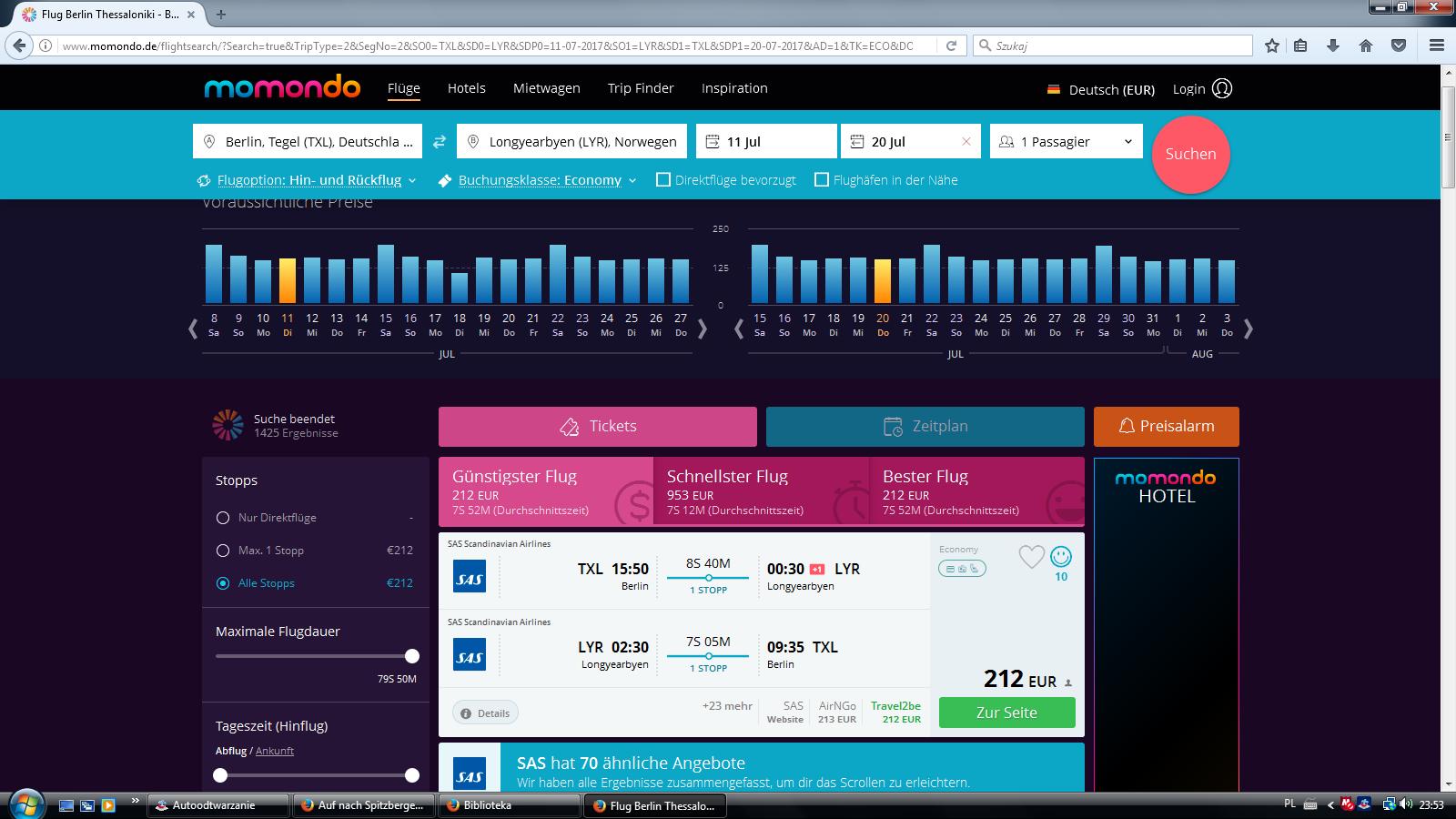Viewport: 1456px width, 819px height.
Task: Show previous return dates in price chart
Action: click(x=739, y=329)
